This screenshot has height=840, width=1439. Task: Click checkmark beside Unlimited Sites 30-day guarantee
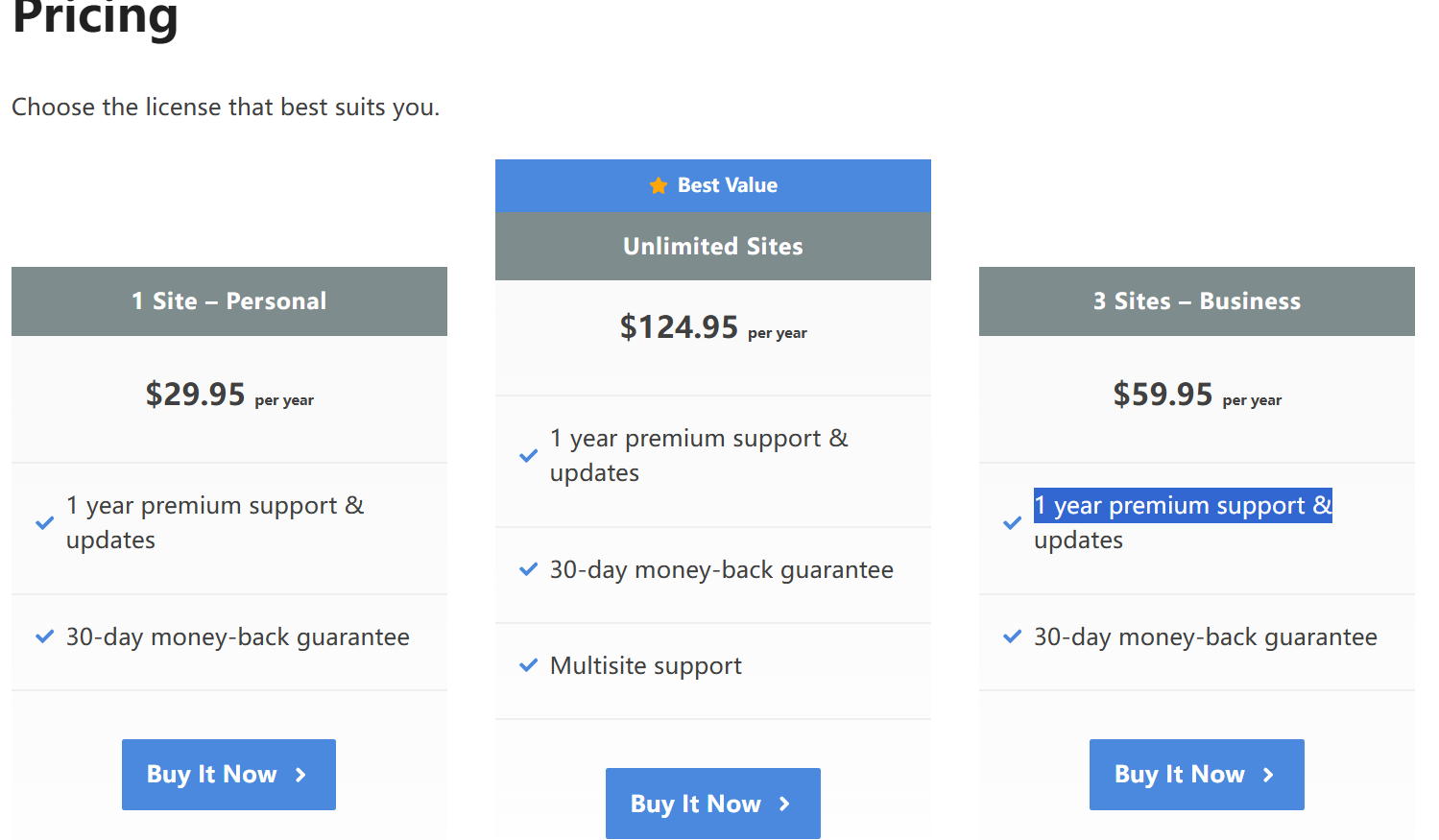click(x=528, y=569)
